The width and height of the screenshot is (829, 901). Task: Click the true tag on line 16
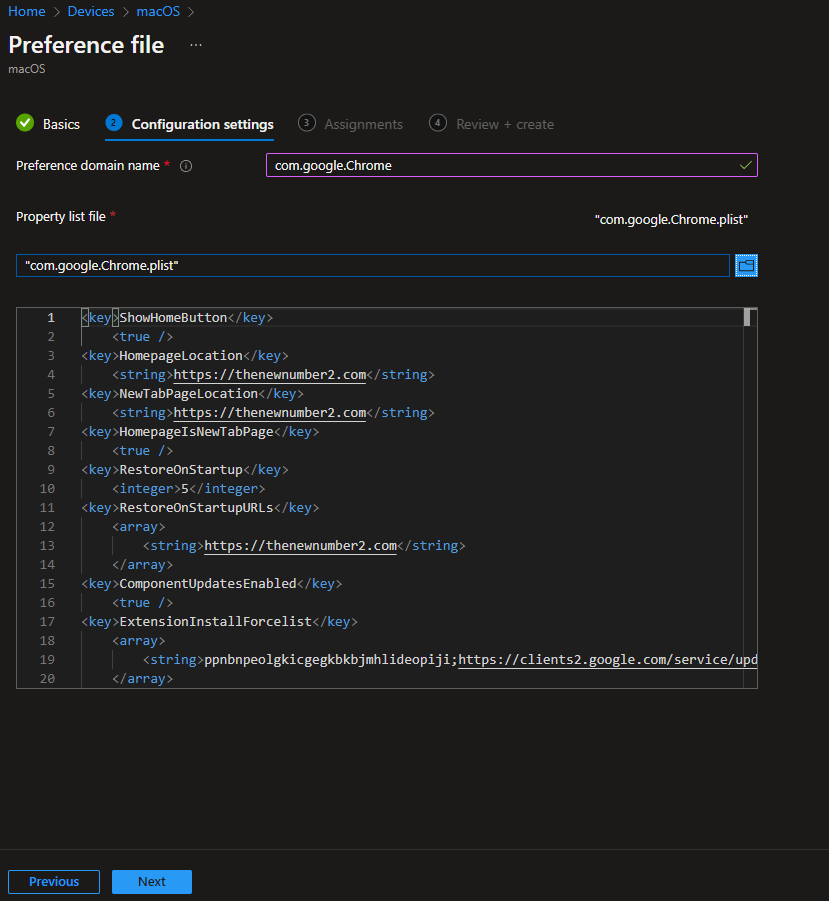pos(142,602)
